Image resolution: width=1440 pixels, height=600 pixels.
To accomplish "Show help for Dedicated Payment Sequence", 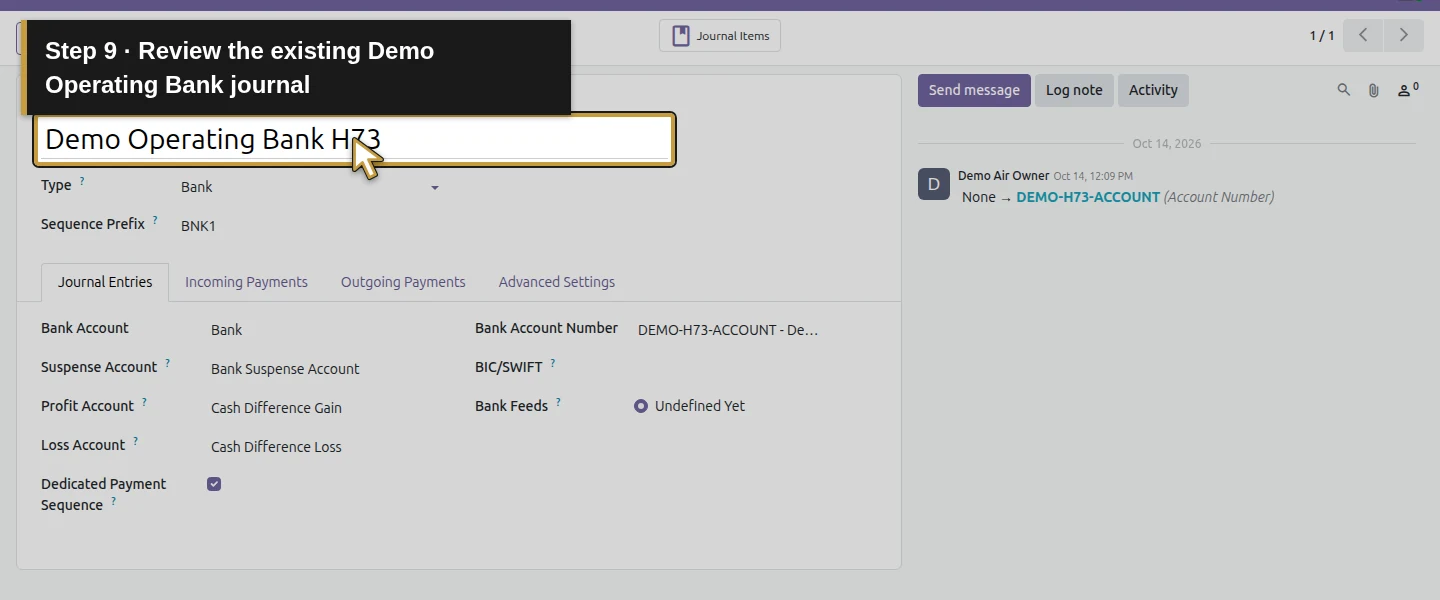I will [113, 501].
